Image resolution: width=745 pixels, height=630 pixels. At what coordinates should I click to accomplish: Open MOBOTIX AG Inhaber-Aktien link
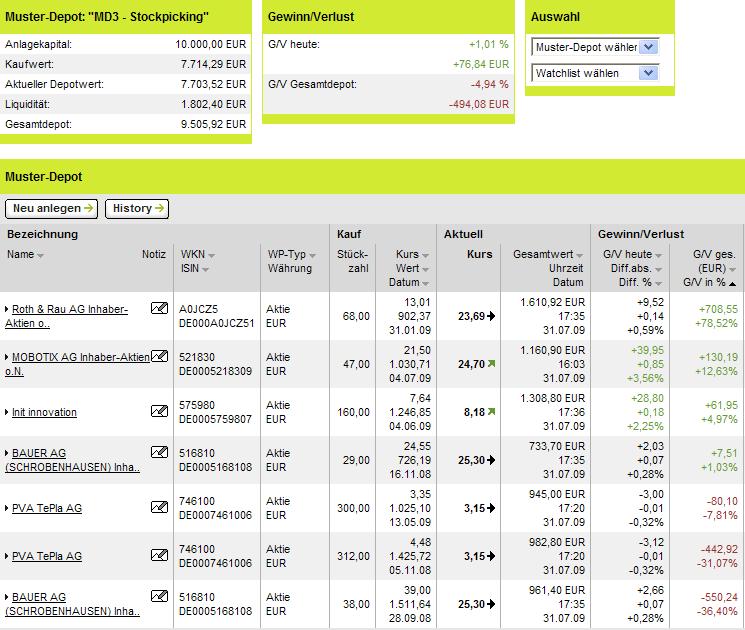click(x=77, y=364)
